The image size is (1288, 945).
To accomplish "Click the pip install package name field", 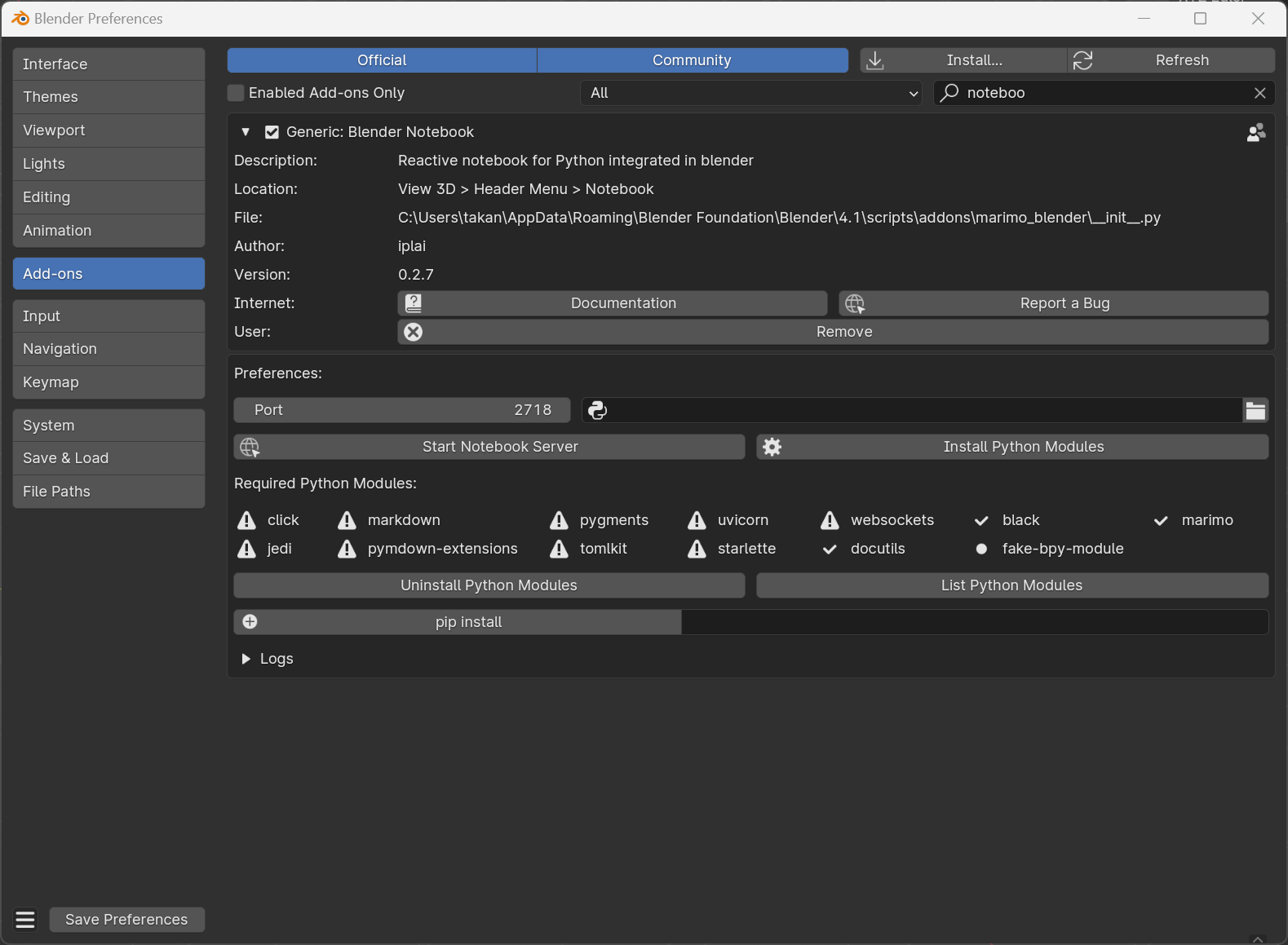I will click(x=975, y=622).
